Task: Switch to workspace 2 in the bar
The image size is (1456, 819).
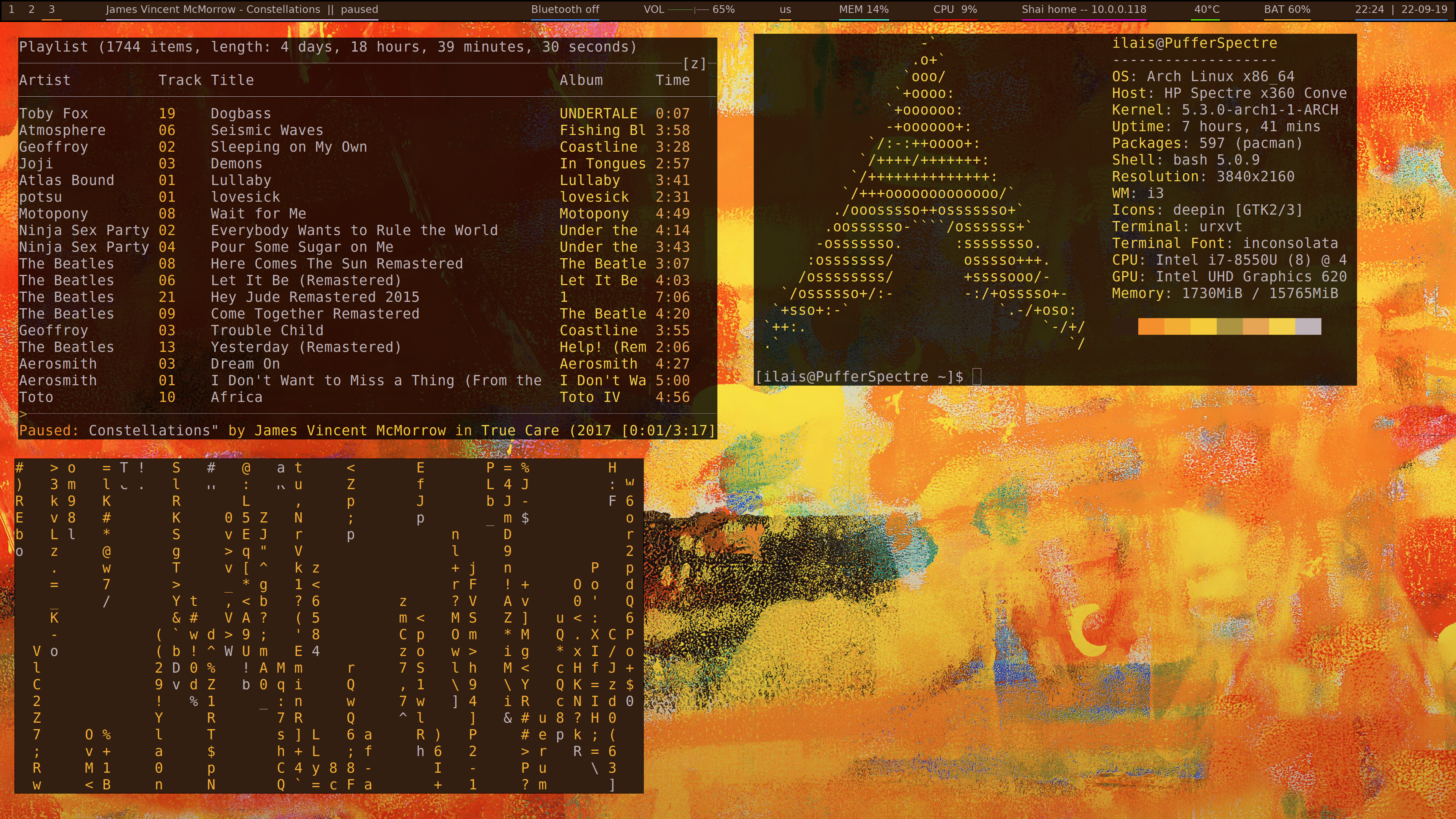Action: (x=31, y=9)
